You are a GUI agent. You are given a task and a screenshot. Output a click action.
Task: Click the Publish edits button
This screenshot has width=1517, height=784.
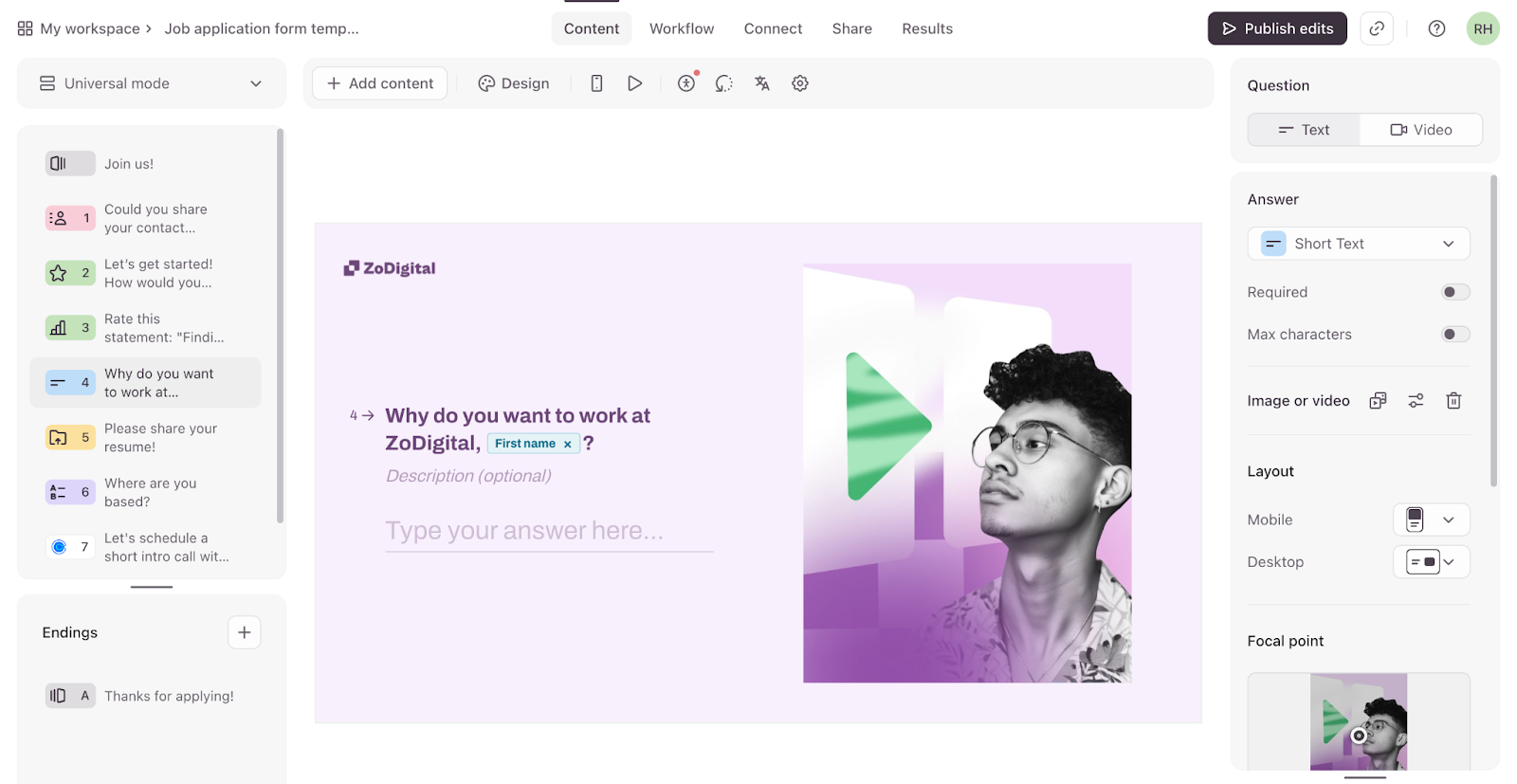tap(1277, 28)
